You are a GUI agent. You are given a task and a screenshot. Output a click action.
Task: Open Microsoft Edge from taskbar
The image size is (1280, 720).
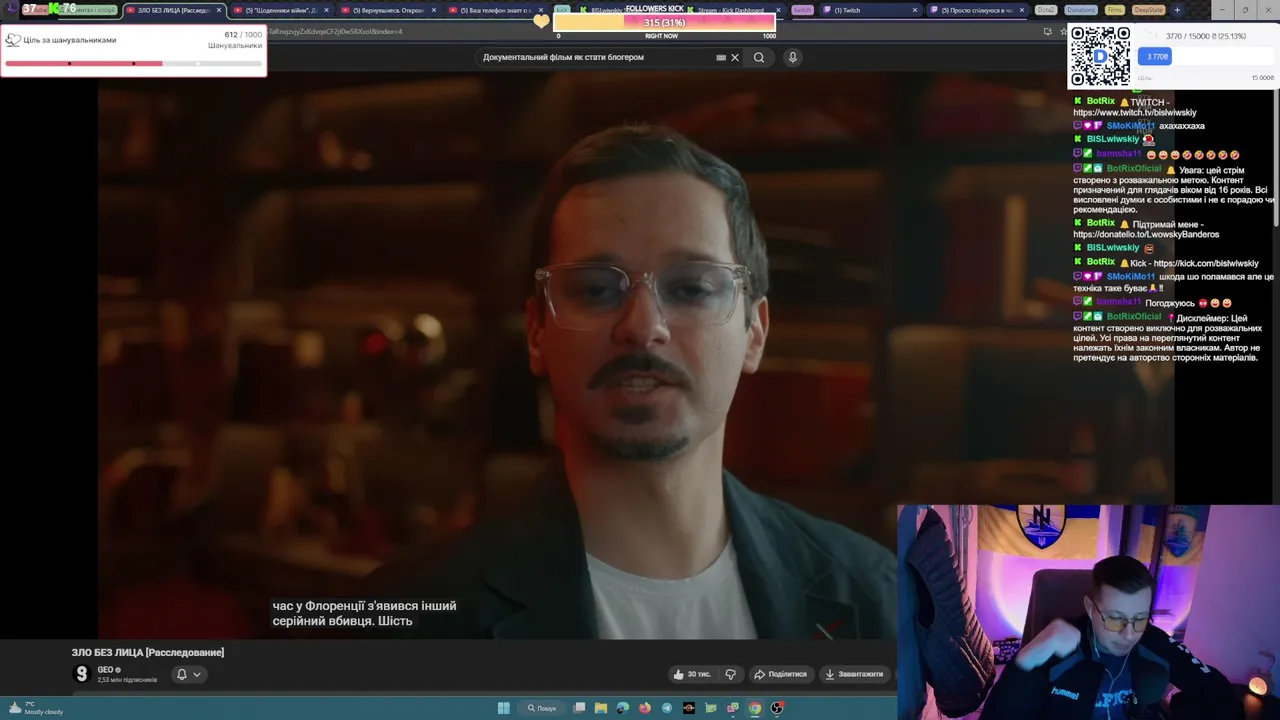623,708
